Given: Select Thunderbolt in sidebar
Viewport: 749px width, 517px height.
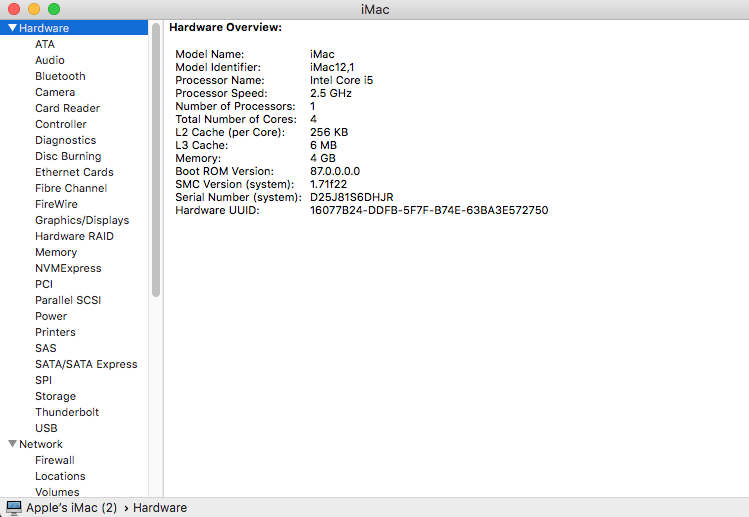Looking at the screenshot, I should point(67,412).
